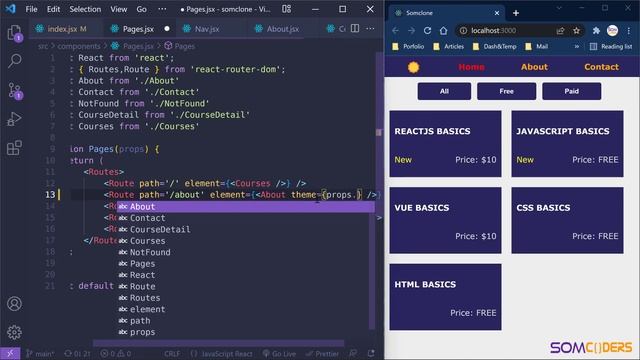Viewport: 640px width, 360px height.
Task: Open editor More Actions ellipsis
Action: point(370,29)
